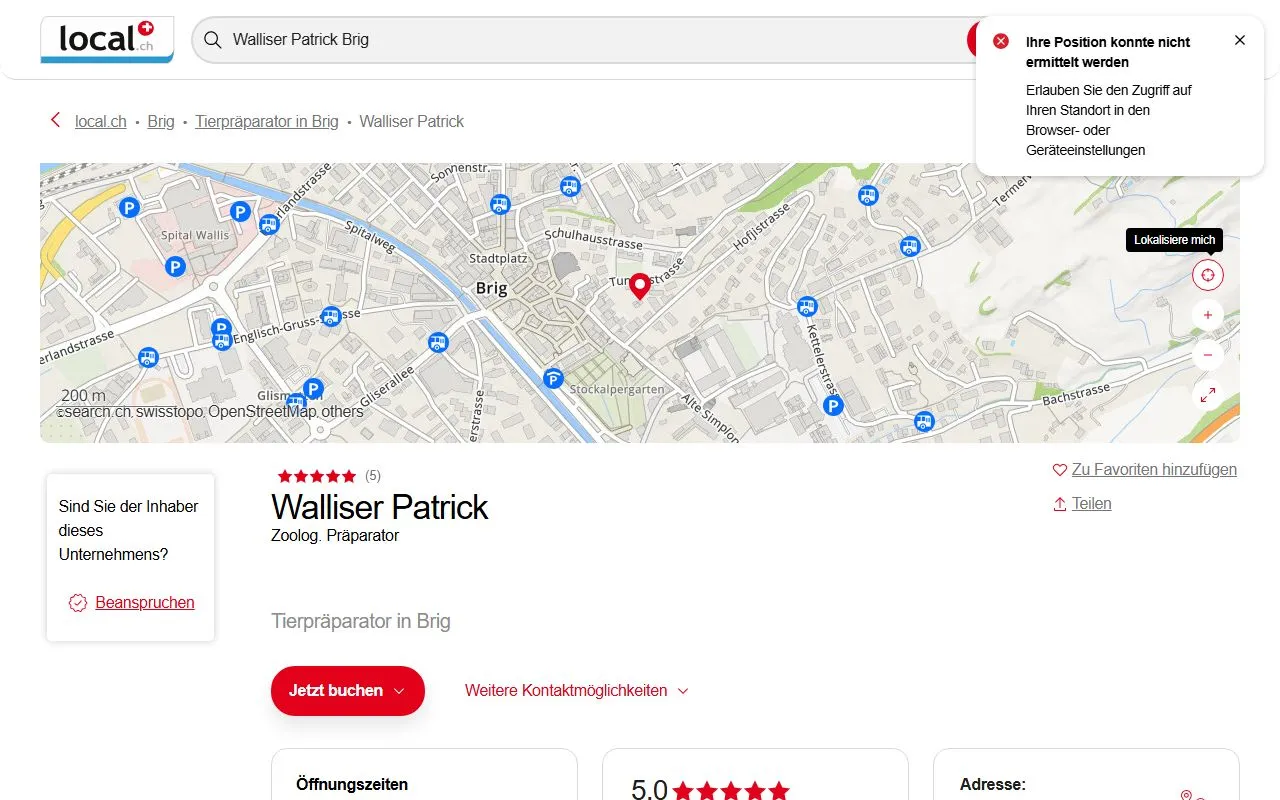This screenshot has height=800, width=1280.
Task: Click the map locate-me crosshair icon
Action: pos(1207,274)
